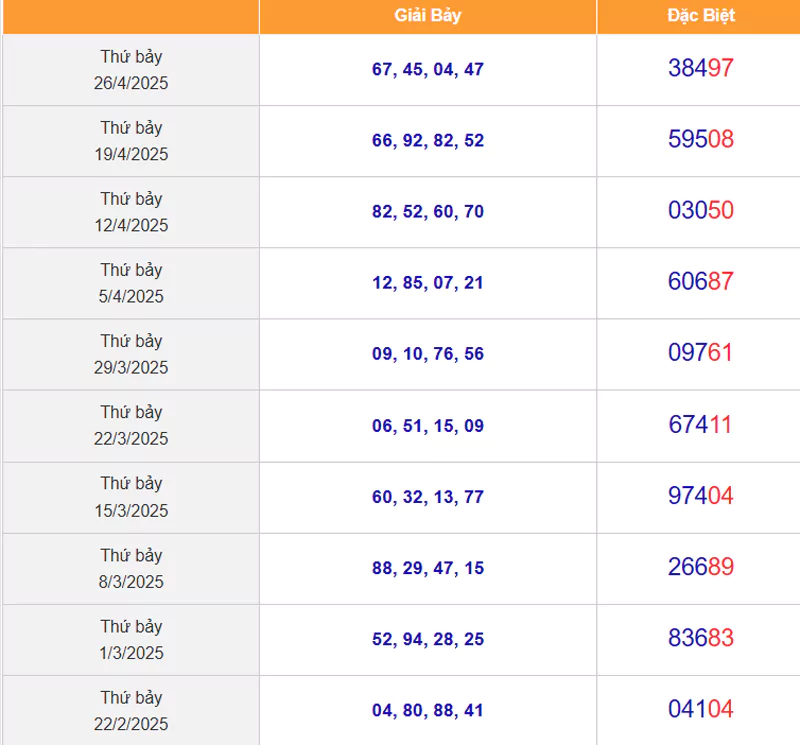The height and width of the screenshot is (745, 800).
Task: Click Giải Bảy numbers 88, 29, 47, 15
Action: click(428, 568)
